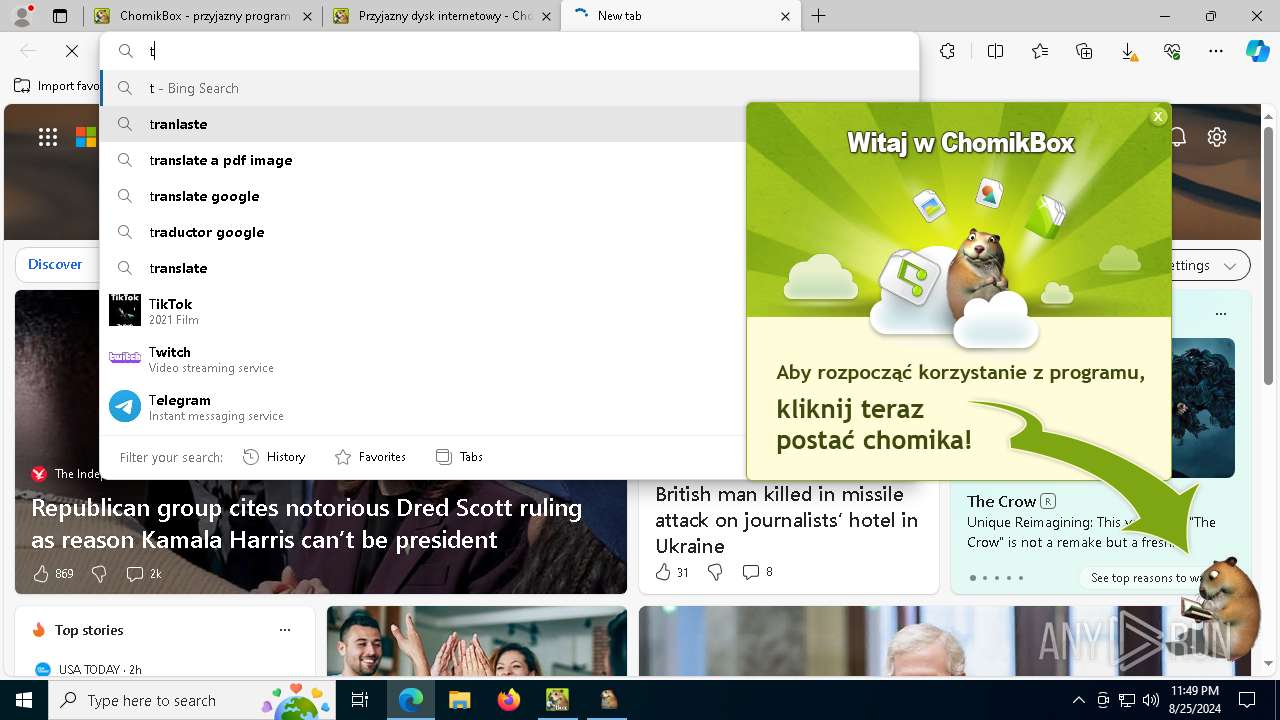Stop loading page with X button
1280x720 pixels.
tap(72, 51)
